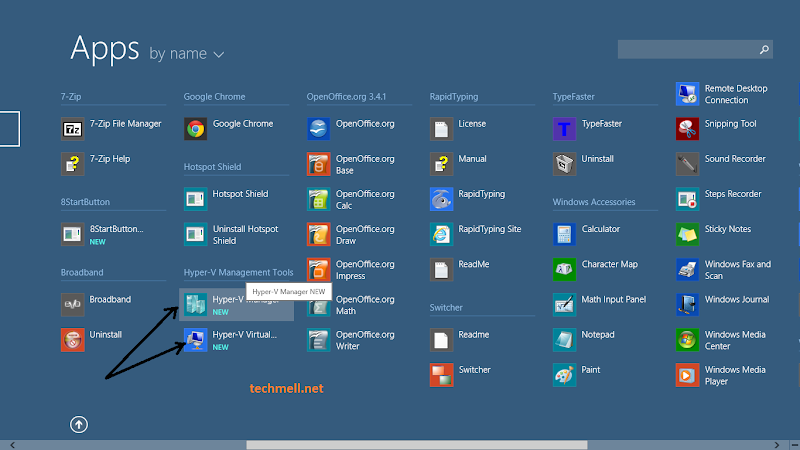Open Remote Desktop Connection icon
The height and width of the screenshot is (450, 800).
(687, 94)
